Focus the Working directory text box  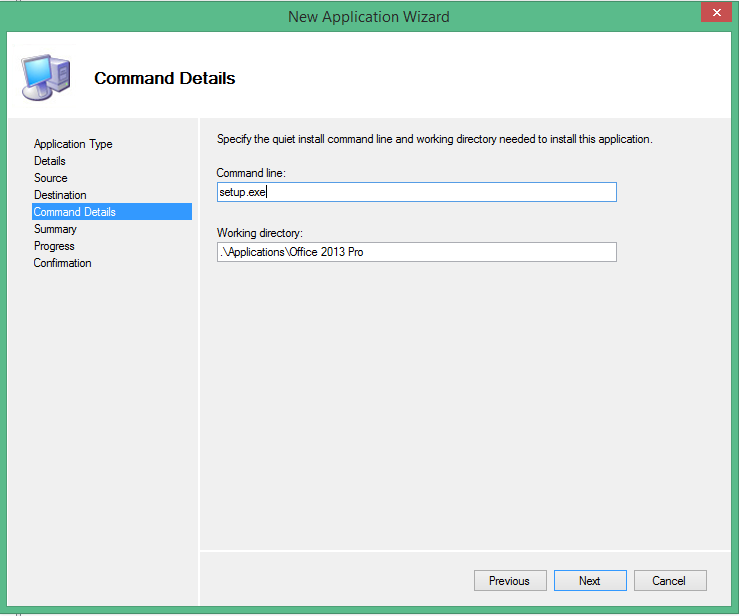[x=416, y=252]
